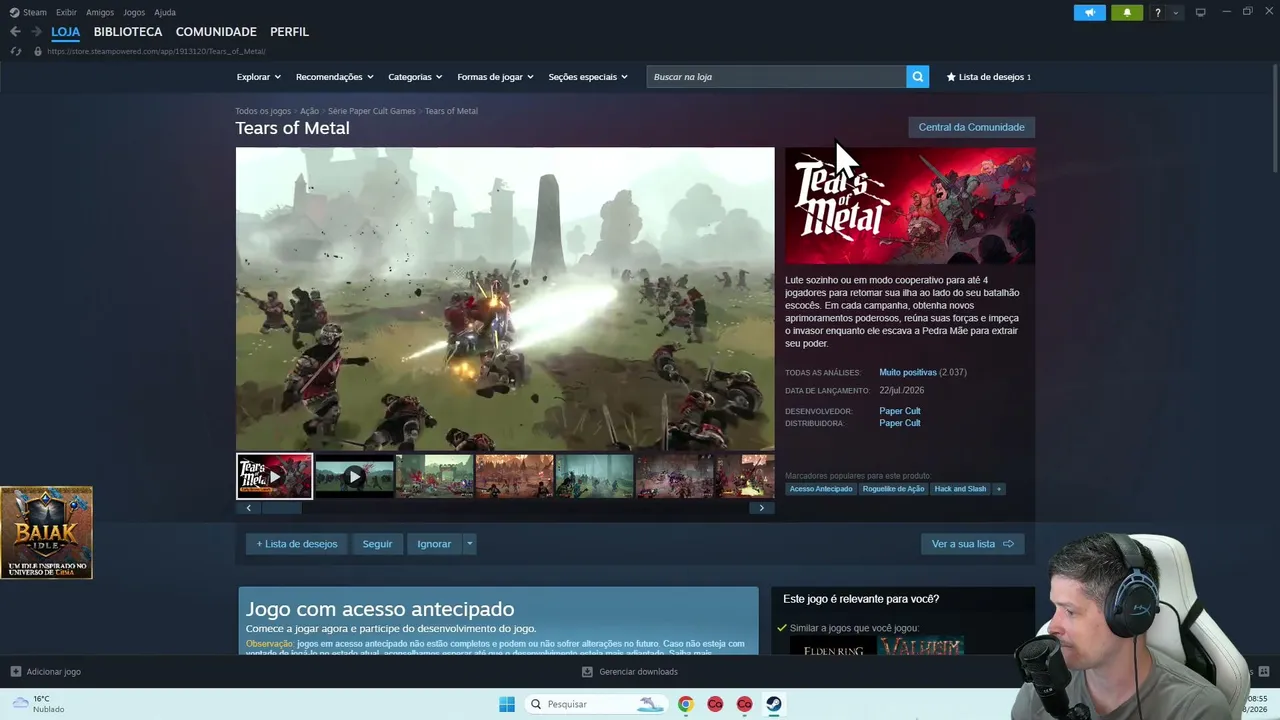Open the dropdown arrow next to Ignorar
The height and width of the screenshot is (720, 1280).
coord(469,544)
